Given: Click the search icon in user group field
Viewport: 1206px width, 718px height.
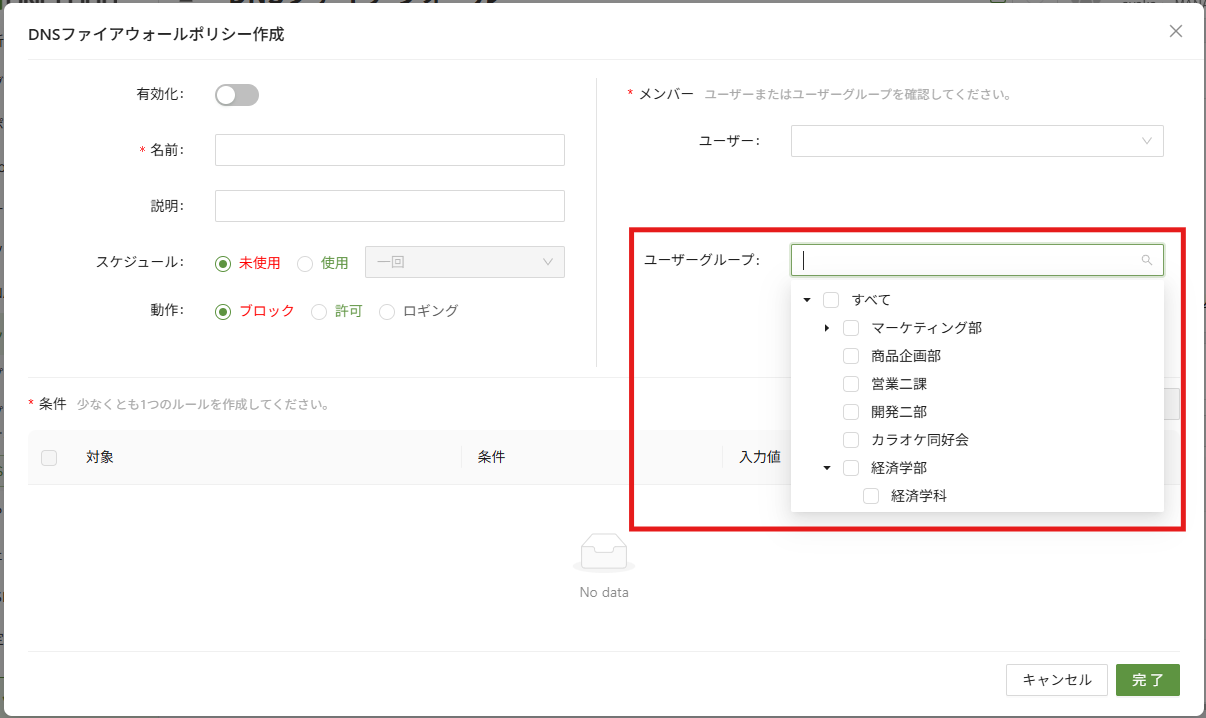Looking at the screenshot, I should (x=1147, y=260).
